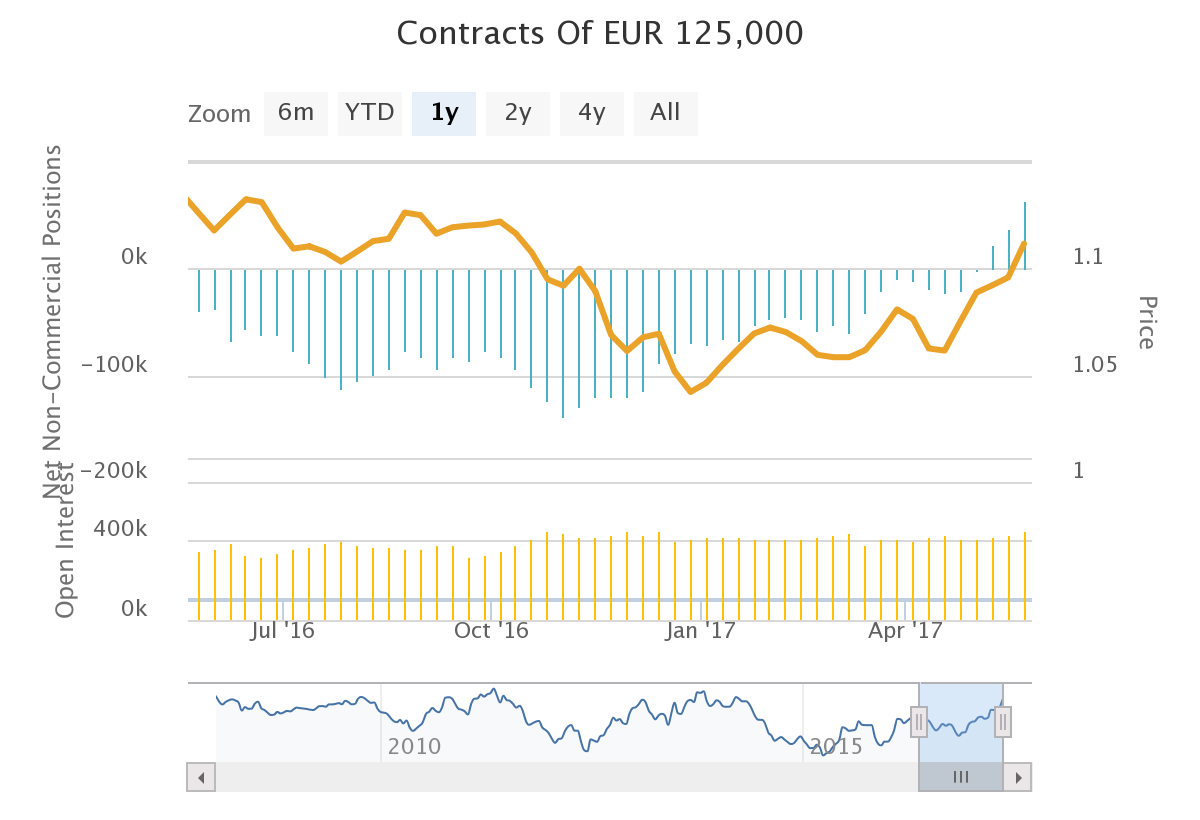This screenshot has width=1200, height=820.
Task: Click the 'Open Interest' axis title
Action: 66,540
